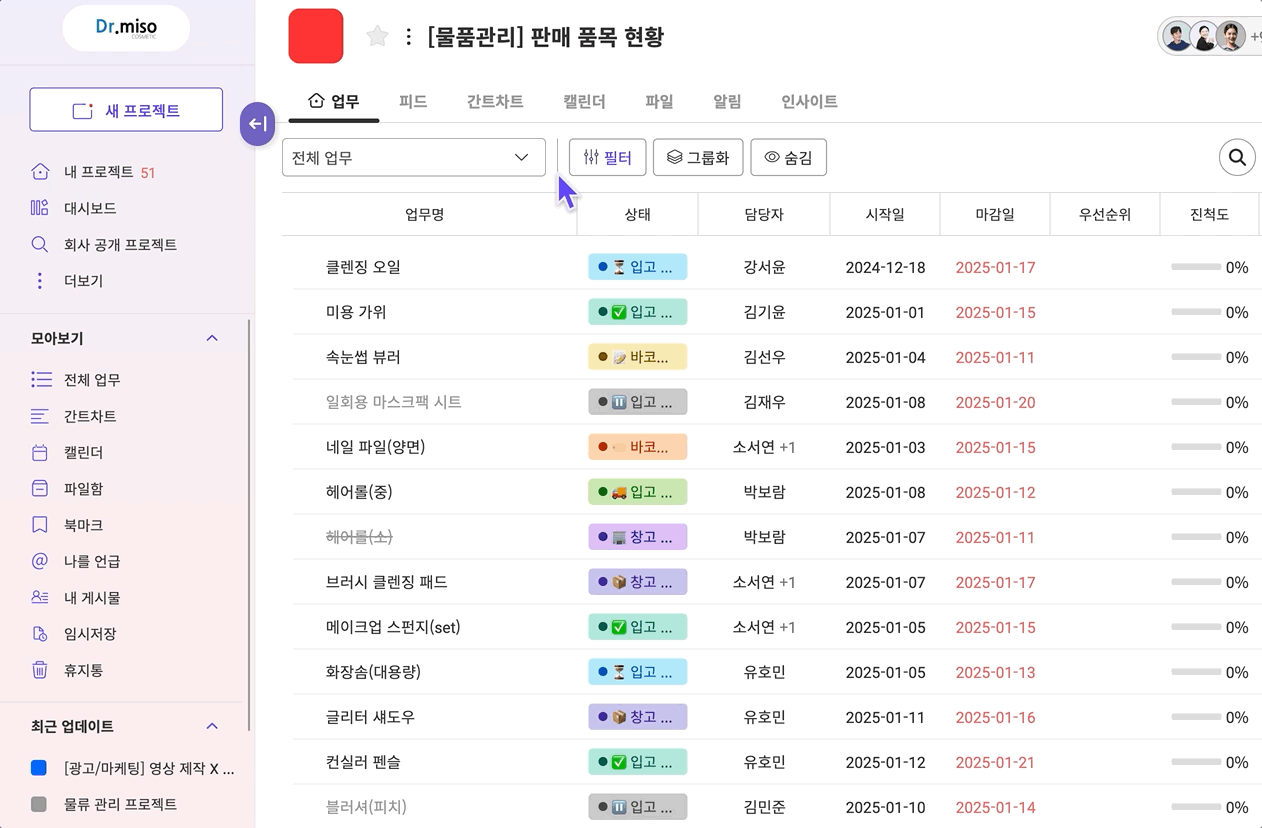Open the project three-dot menu

click(x=408, y=37)
